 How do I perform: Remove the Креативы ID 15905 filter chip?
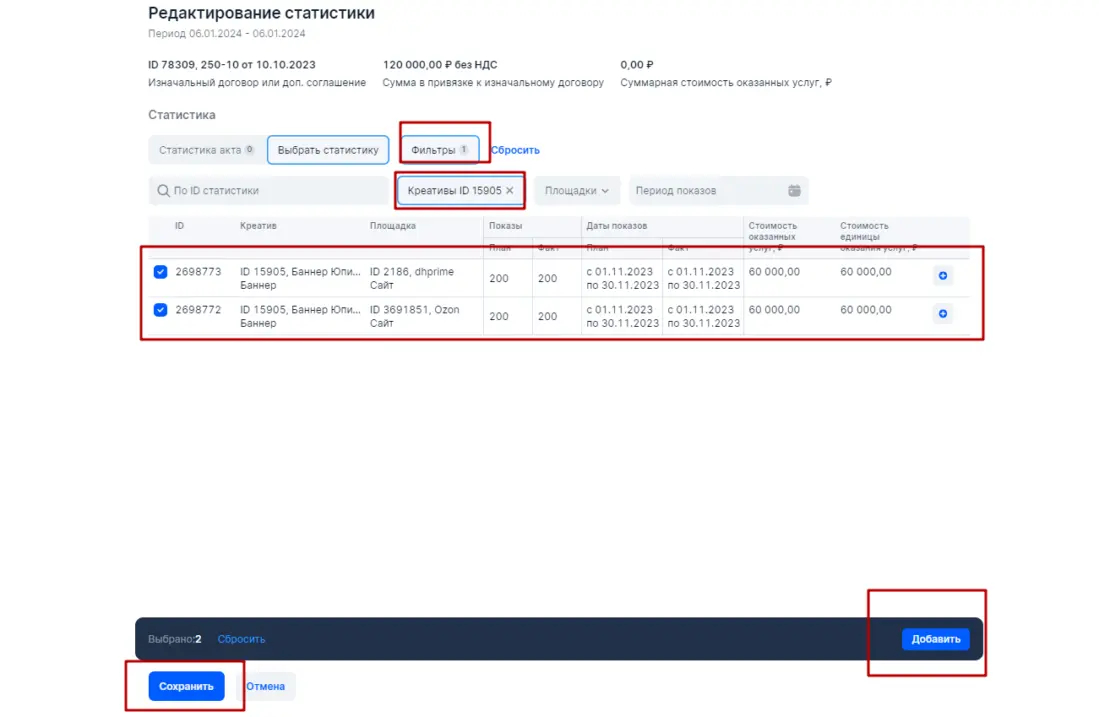click(x=510, y=191)
